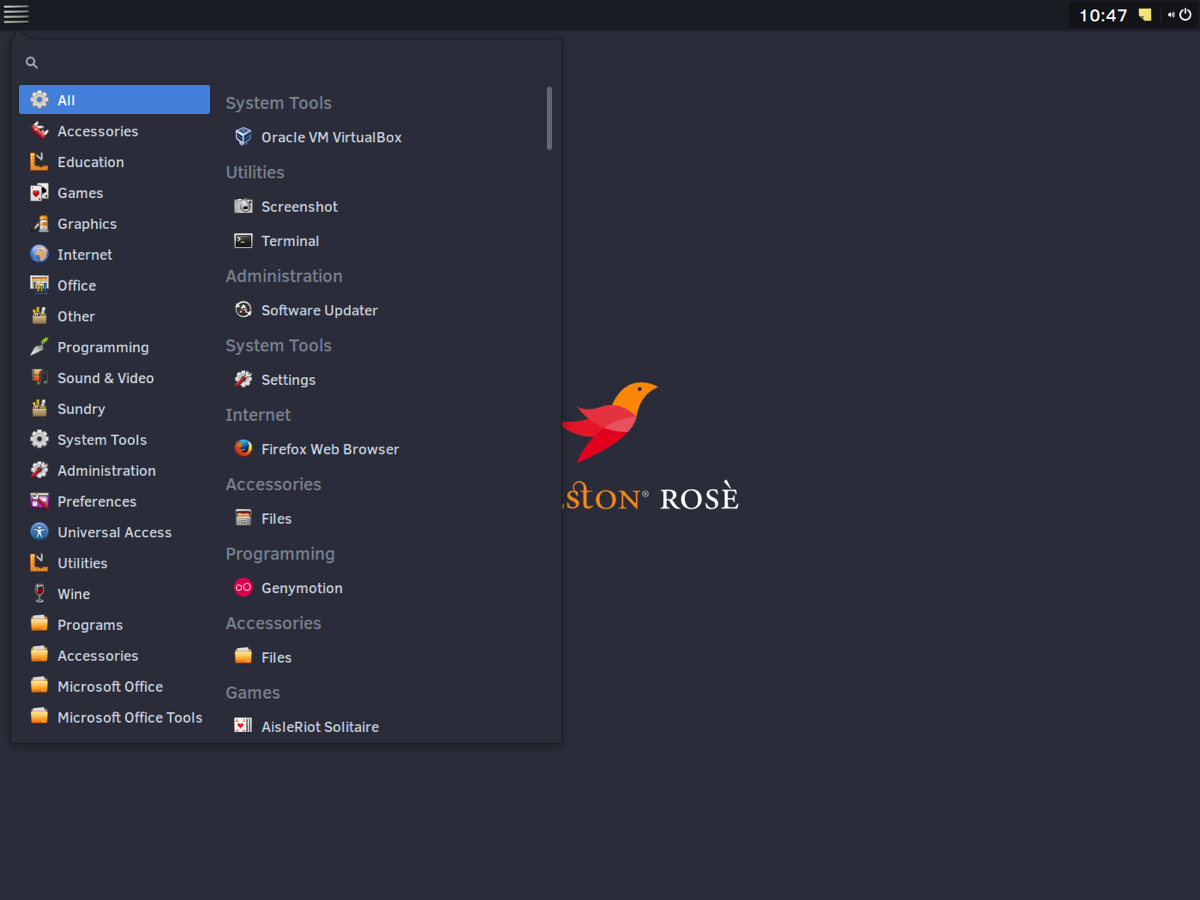Choose the Programming category in sidebar
The height and width of the screenshot is (900, 1200).
[114, 347]
